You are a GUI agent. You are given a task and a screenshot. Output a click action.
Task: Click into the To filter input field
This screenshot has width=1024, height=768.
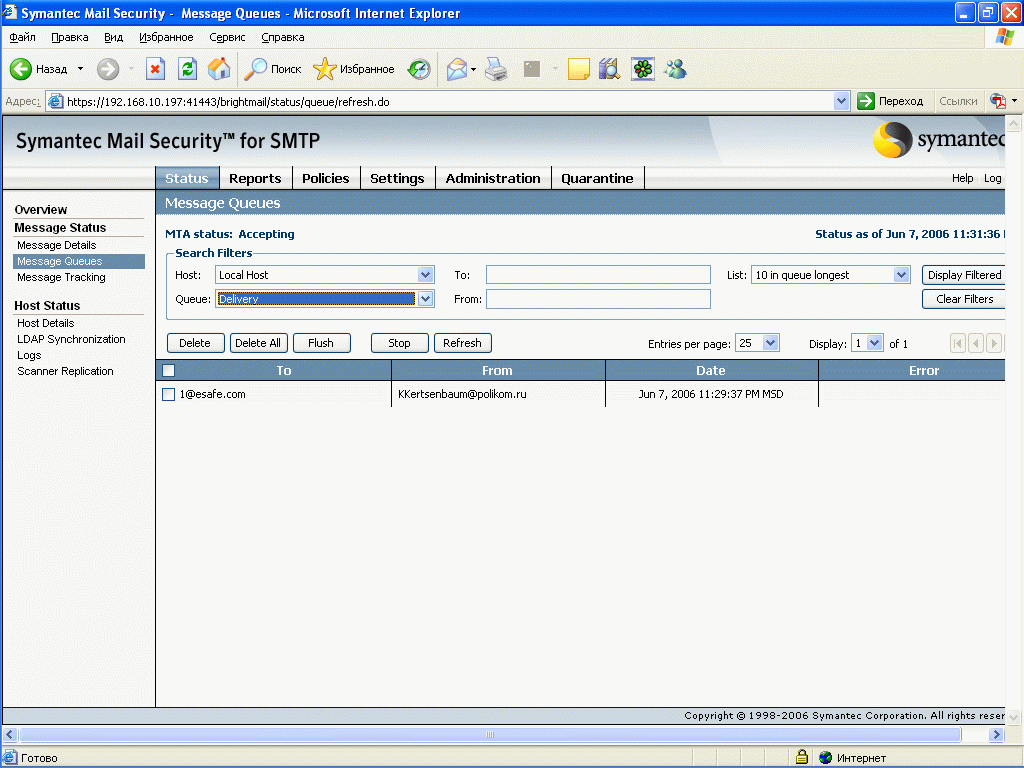pyautogui.click(x=598, y=275)
